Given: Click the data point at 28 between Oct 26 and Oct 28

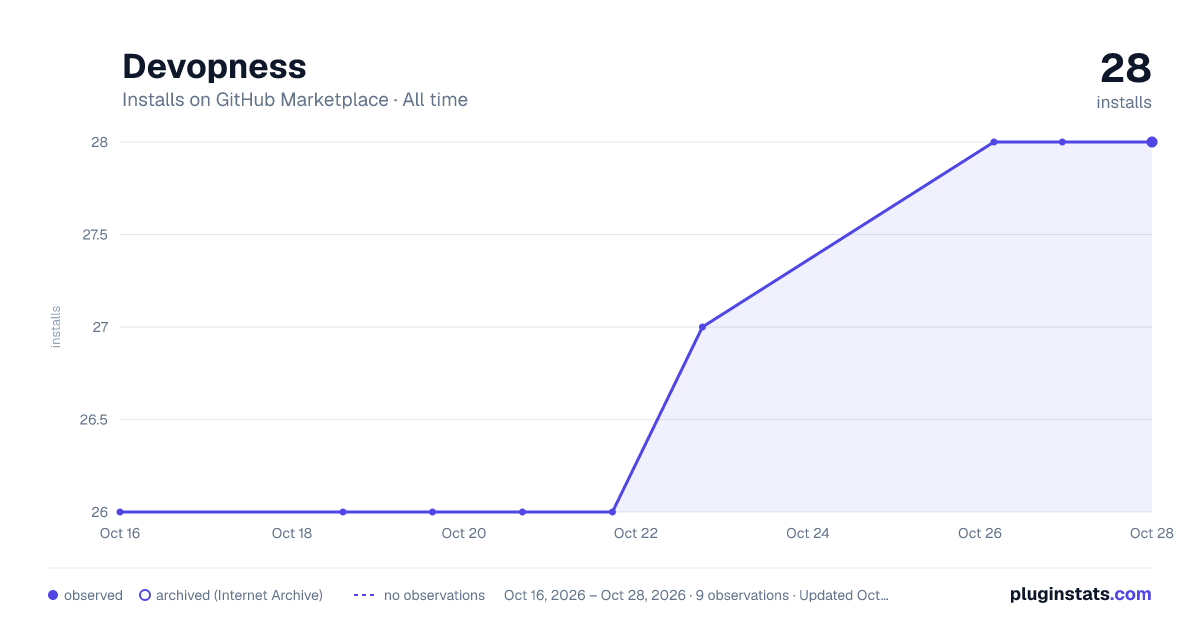Looking at the screenshot, I should point(1063,142).
